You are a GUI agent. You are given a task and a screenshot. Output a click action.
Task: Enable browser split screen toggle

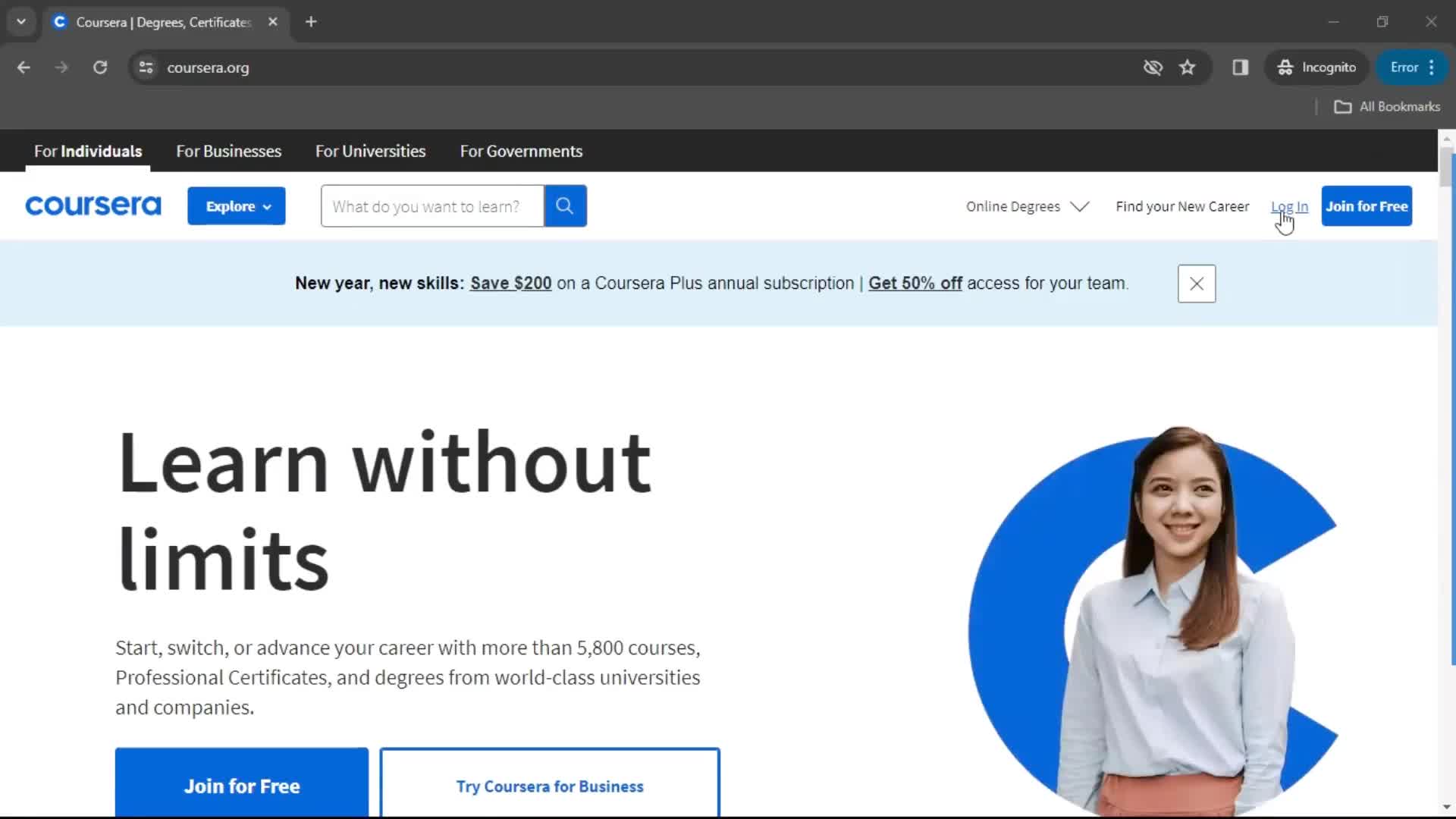[1240, 67]
